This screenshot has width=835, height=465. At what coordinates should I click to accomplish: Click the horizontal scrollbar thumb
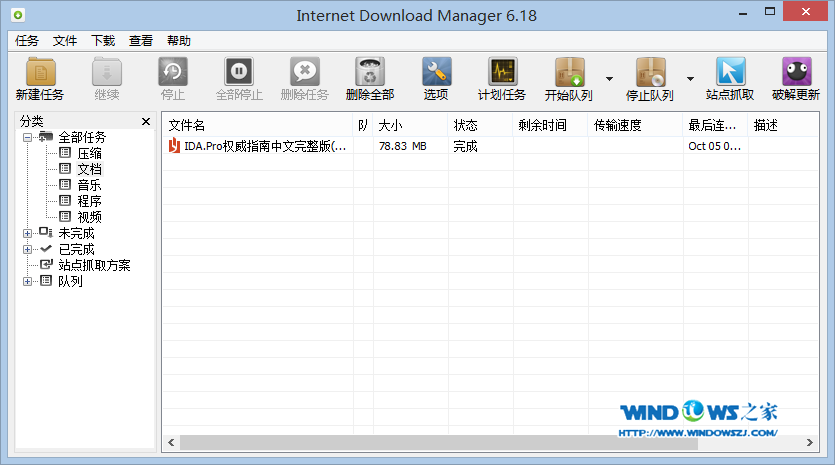click(439, 443)
